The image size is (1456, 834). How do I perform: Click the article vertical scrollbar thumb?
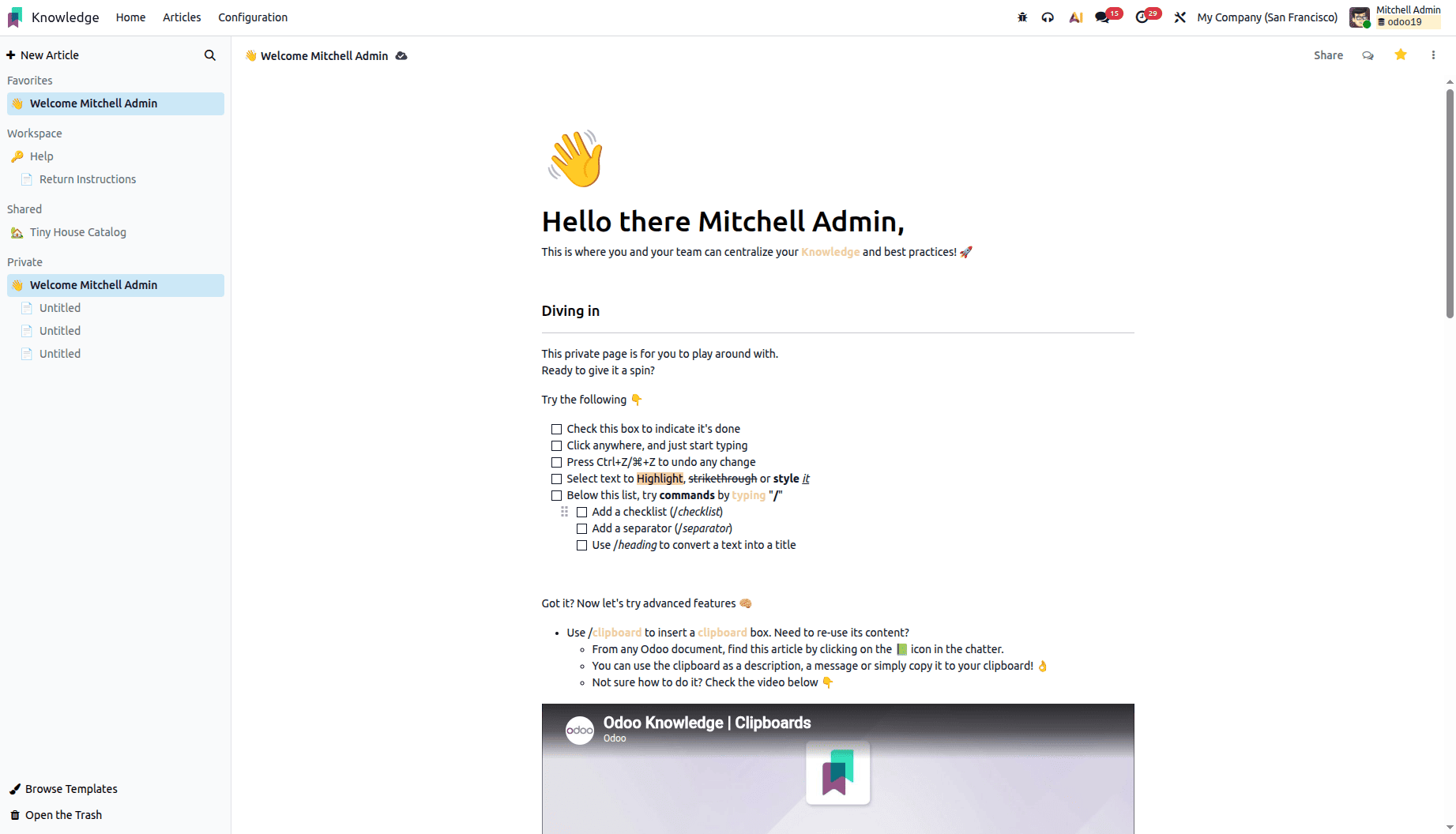pyautogui.click(x=1450, y=204)
